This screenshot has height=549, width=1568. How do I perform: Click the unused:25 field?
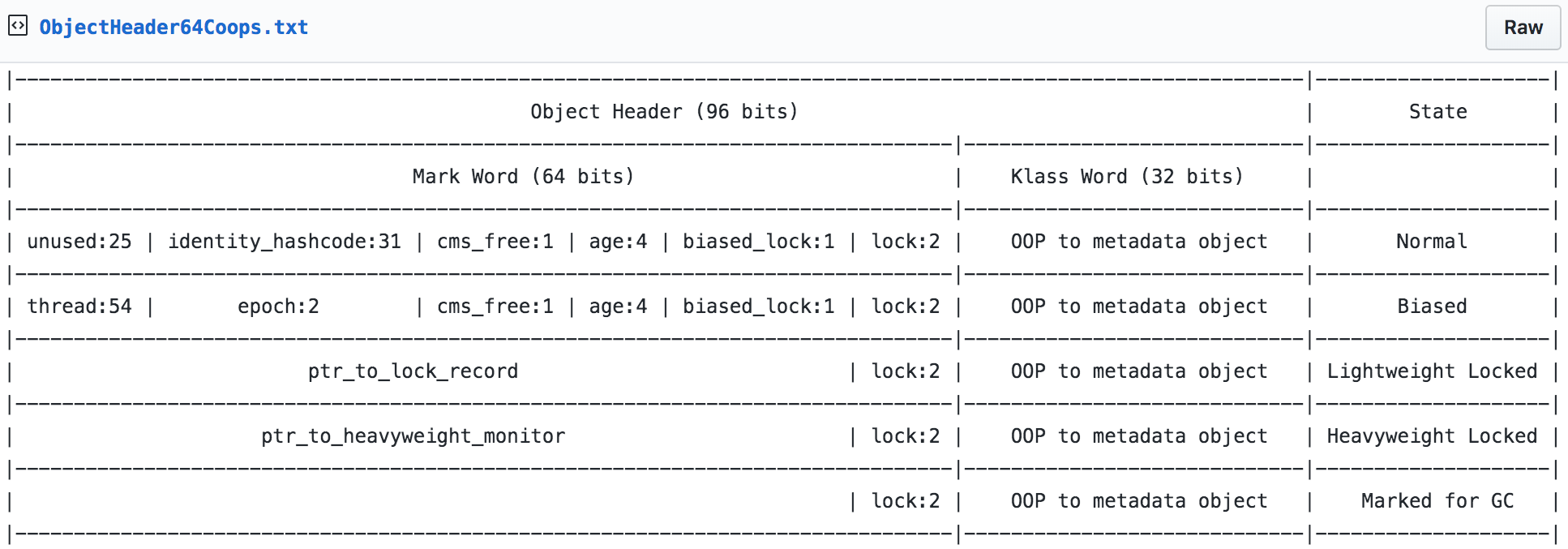[79, 242]
